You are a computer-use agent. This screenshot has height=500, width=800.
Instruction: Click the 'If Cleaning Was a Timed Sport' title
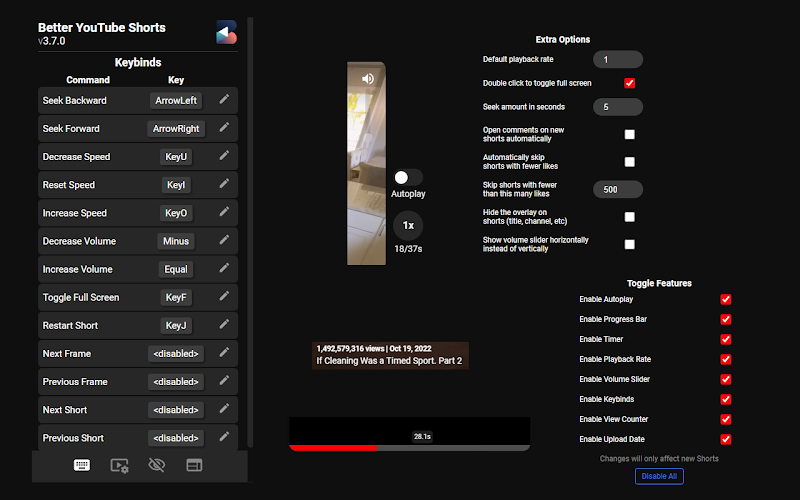[x=389, y=361]
